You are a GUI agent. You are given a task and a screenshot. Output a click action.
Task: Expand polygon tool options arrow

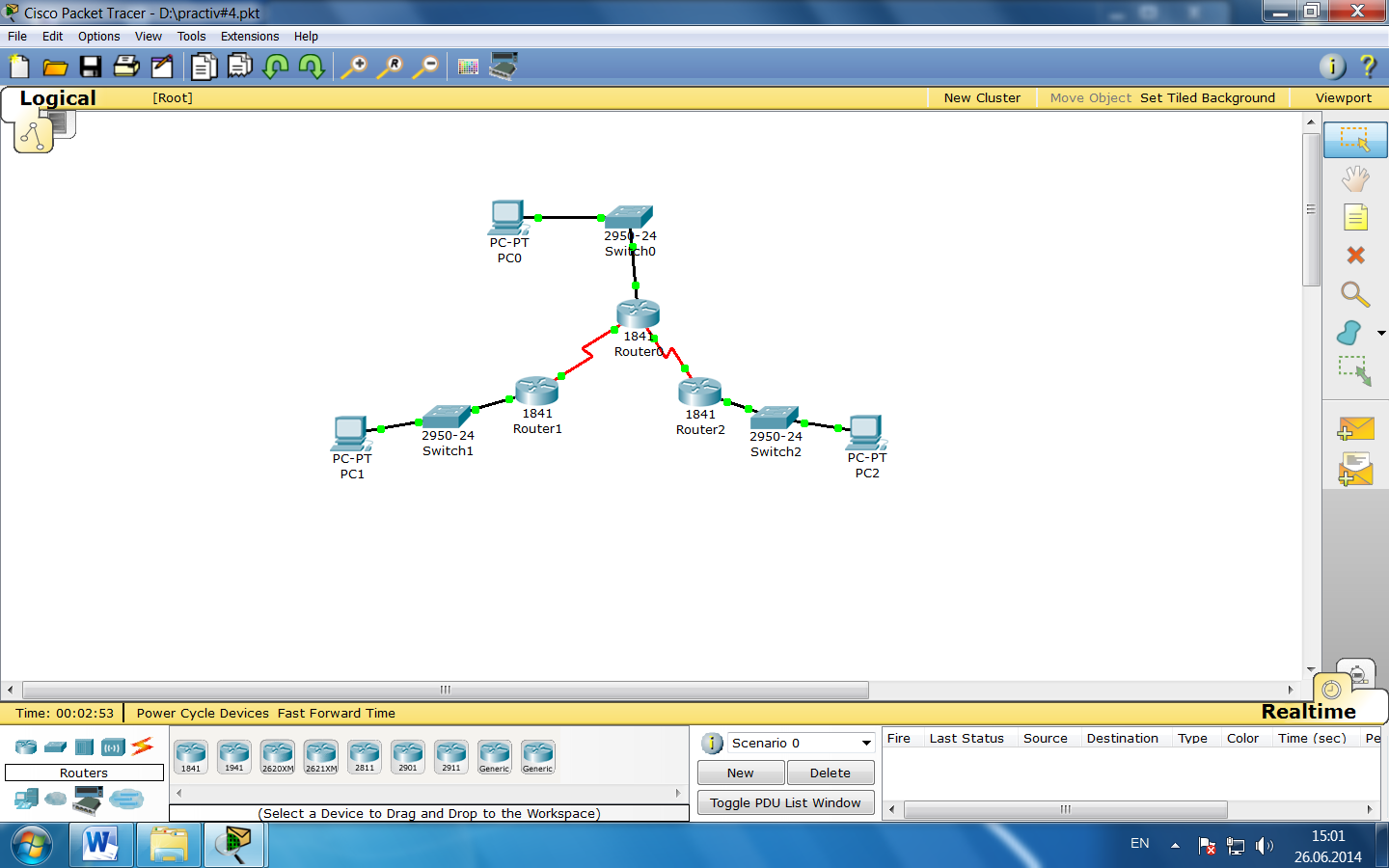(1381, 333)
